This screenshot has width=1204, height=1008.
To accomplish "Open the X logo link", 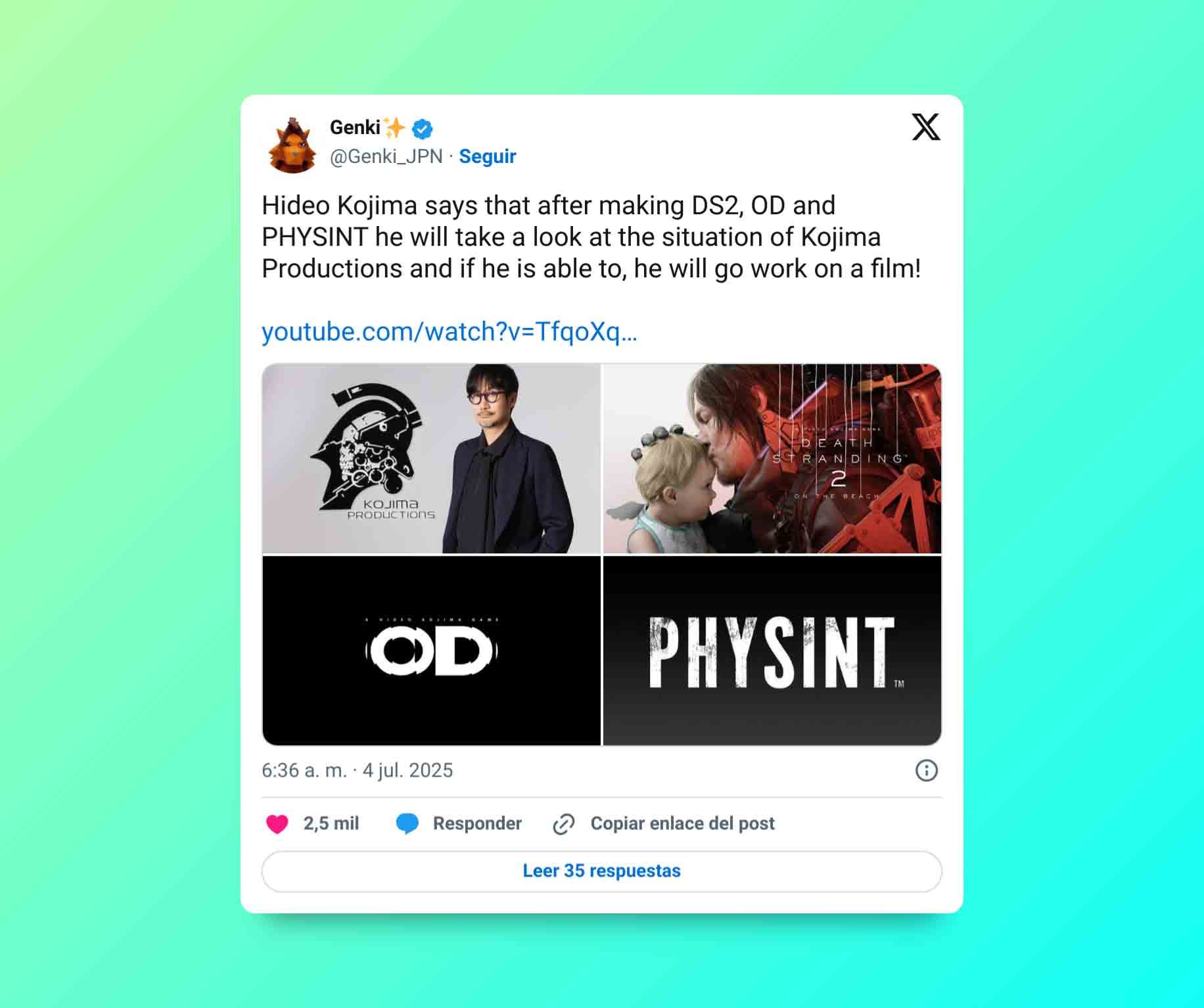I will pos(926,127).
